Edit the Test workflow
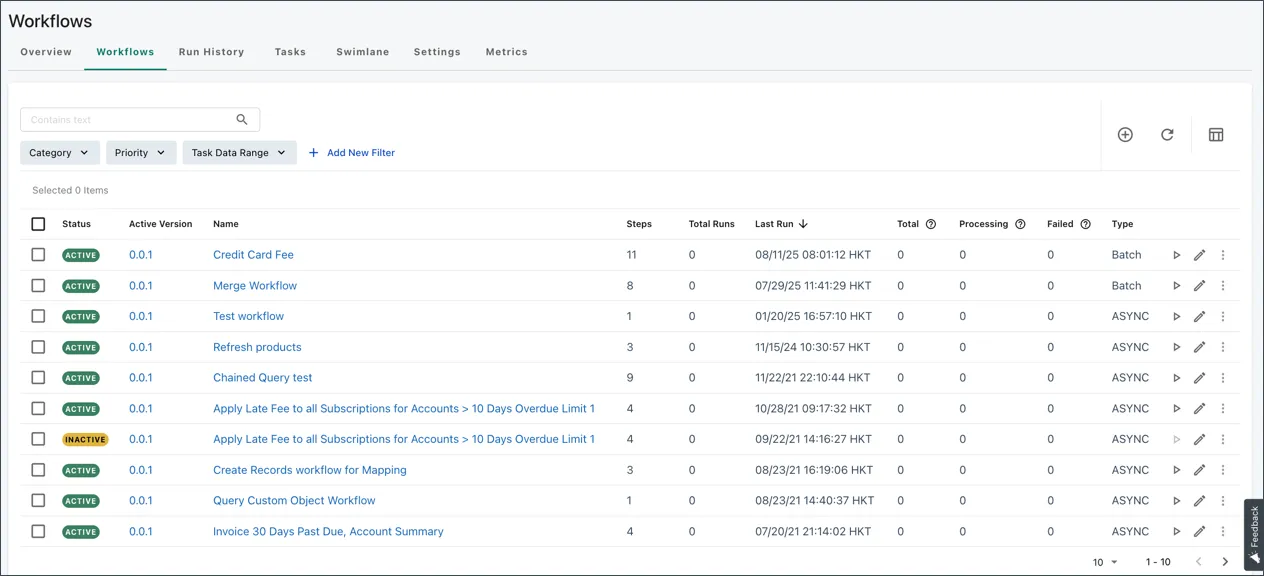The image size is (1264, 576). pos(1200,316)
